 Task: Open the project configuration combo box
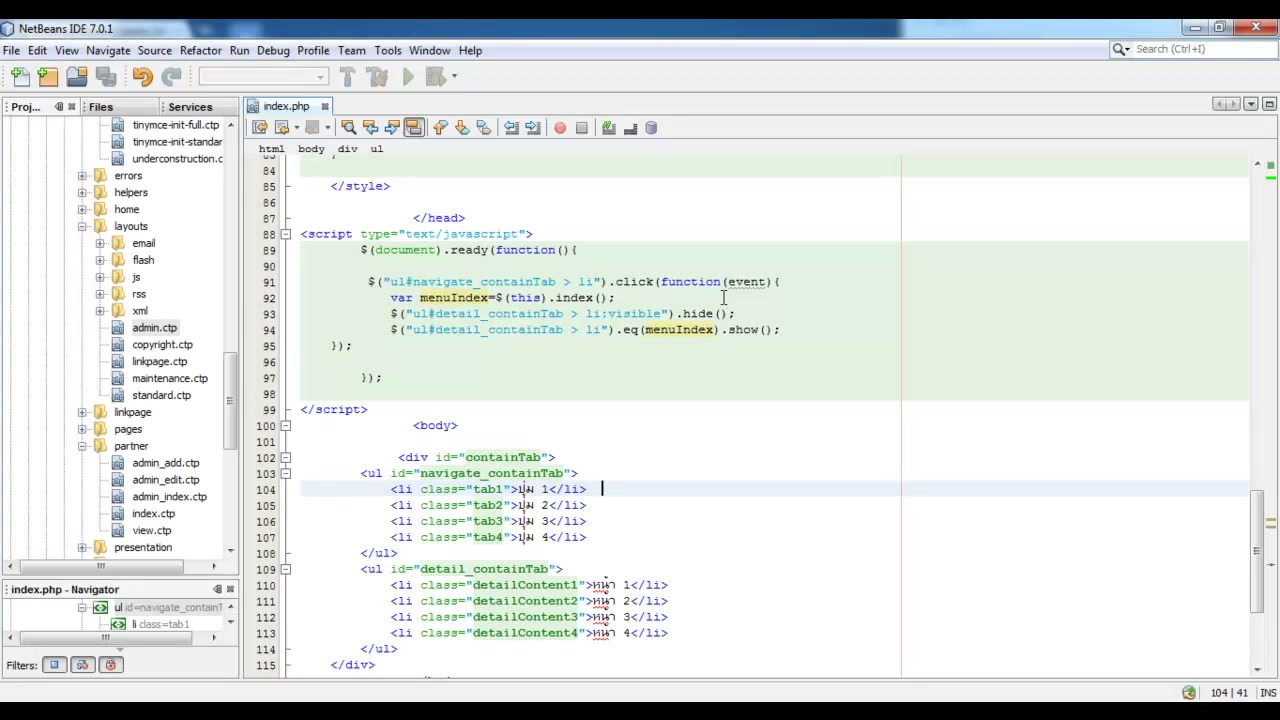tap(264, 77)
